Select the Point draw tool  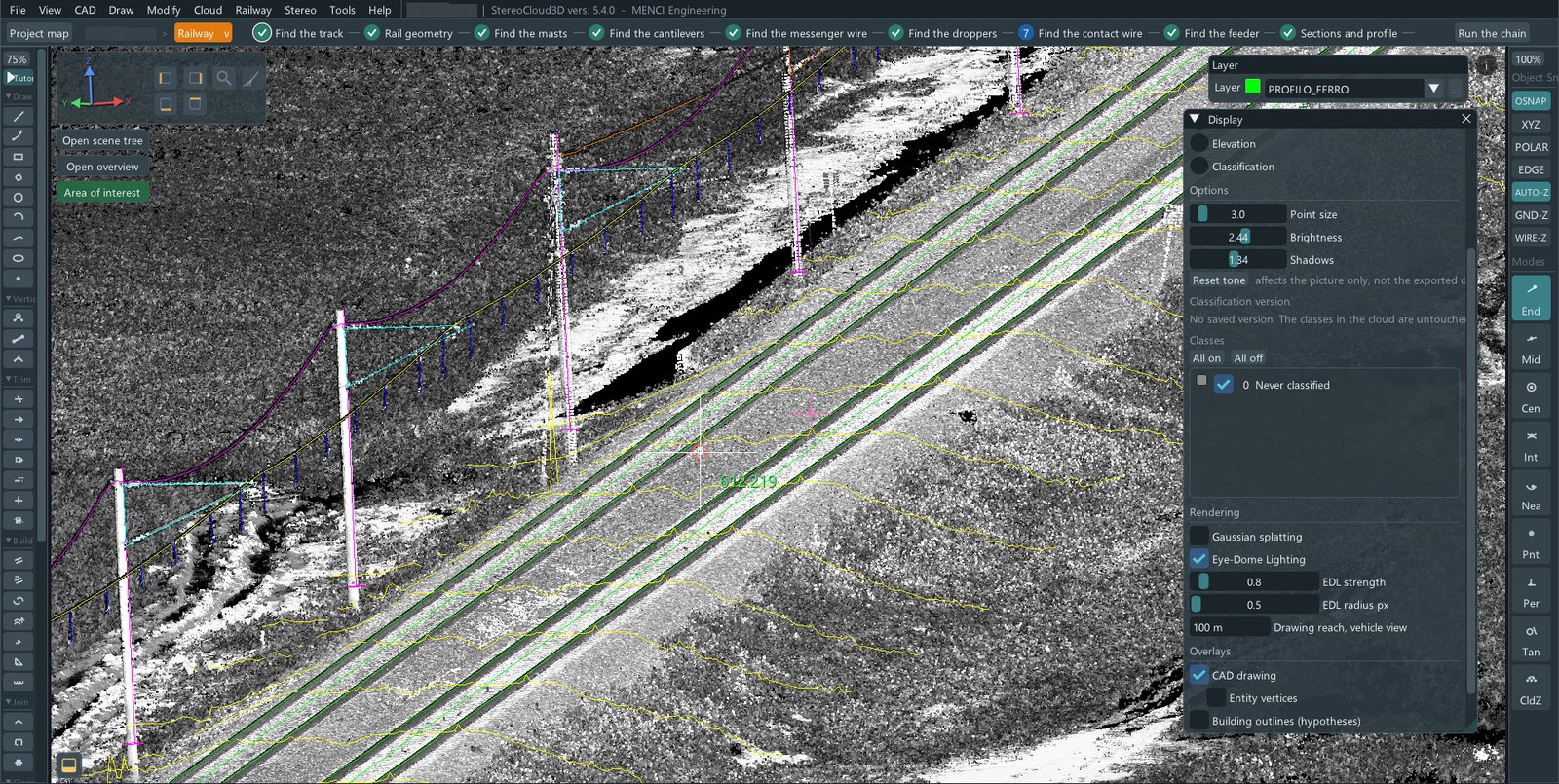tap(18, 279)
